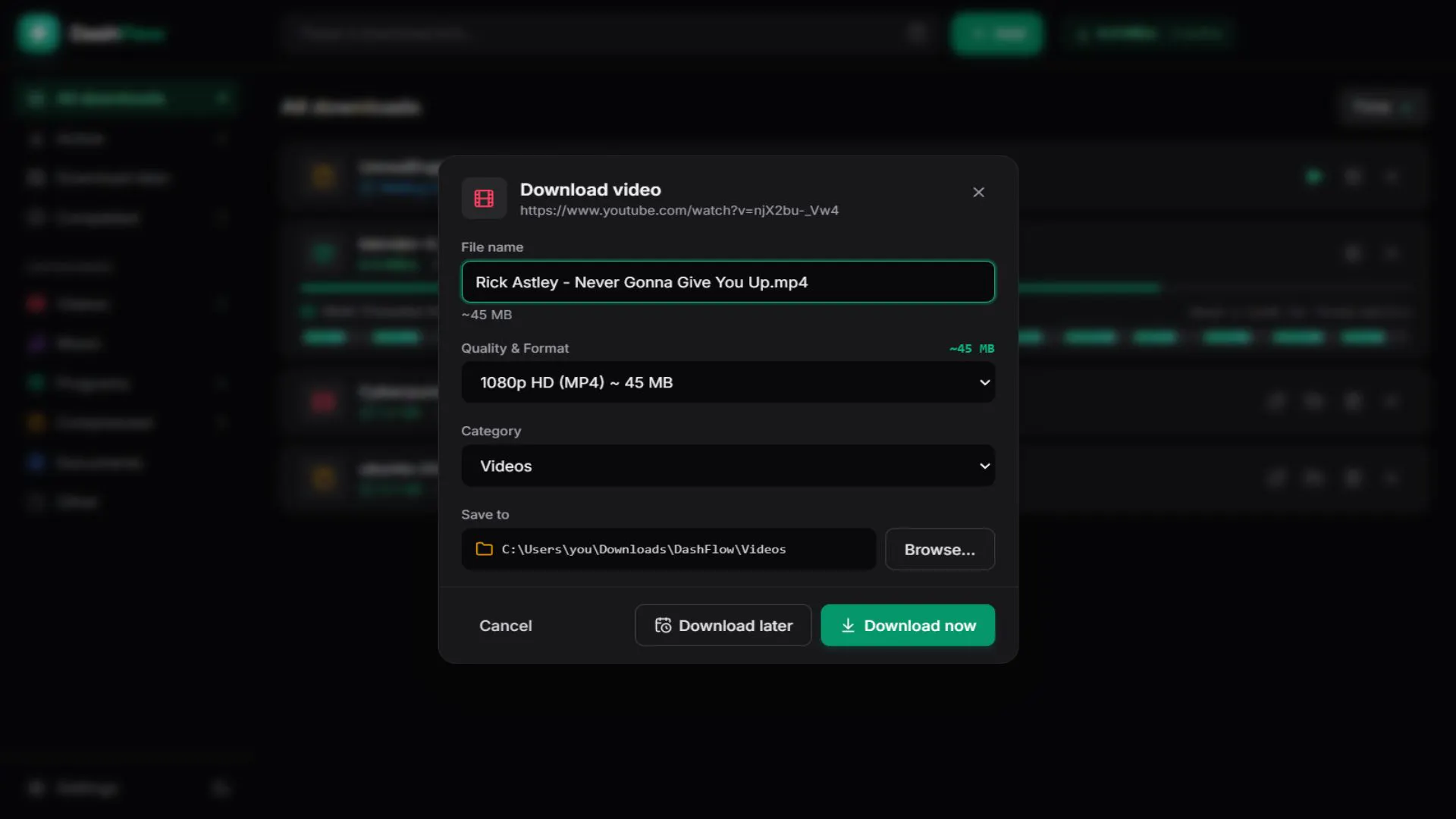Click the folder icon in Save to field
This screenshot has width=1456, height=819.
click(x=484, y=549)
